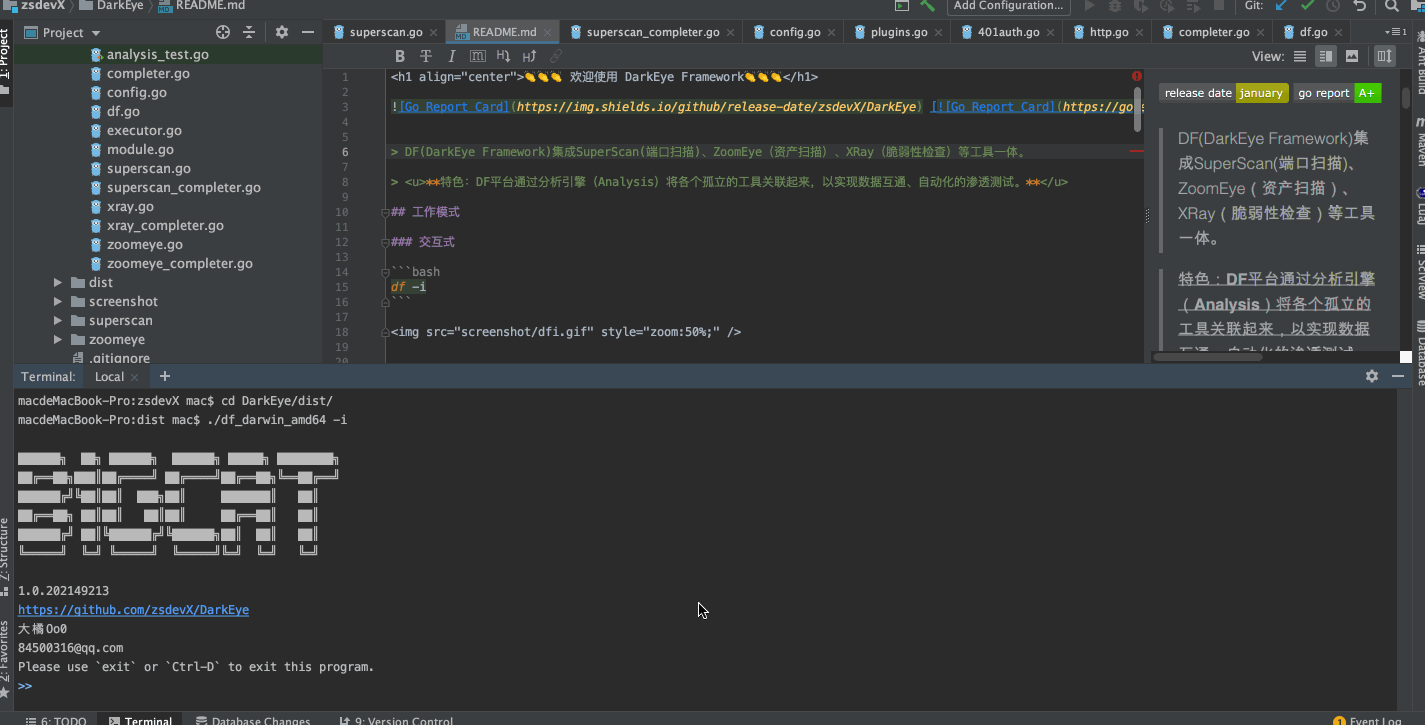Toggle the Database right-side panel
The image size is (1425, 725).
(x=1418, y=354)
